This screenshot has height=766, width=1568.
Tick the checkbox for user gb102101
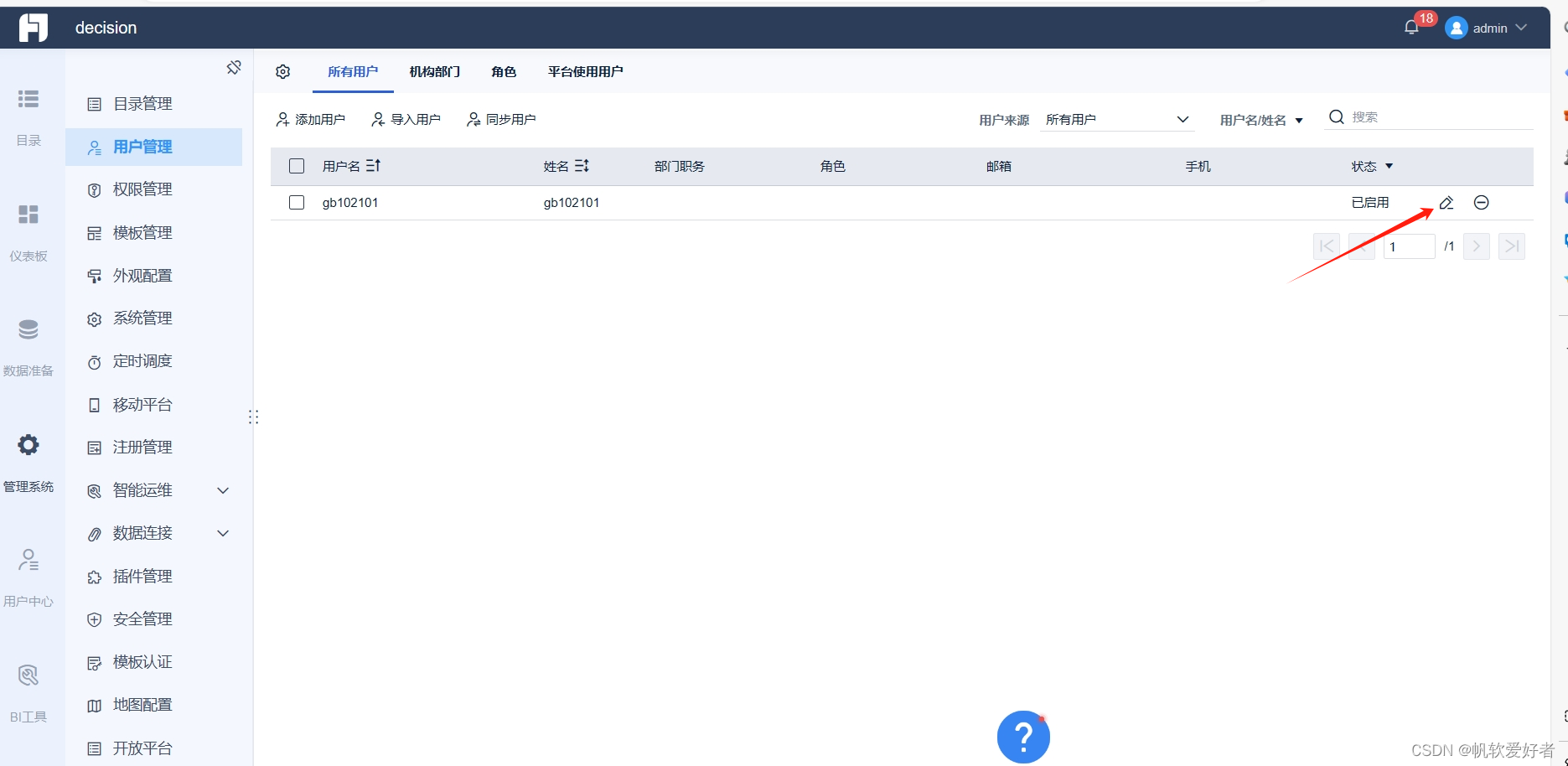pos(297,203)
